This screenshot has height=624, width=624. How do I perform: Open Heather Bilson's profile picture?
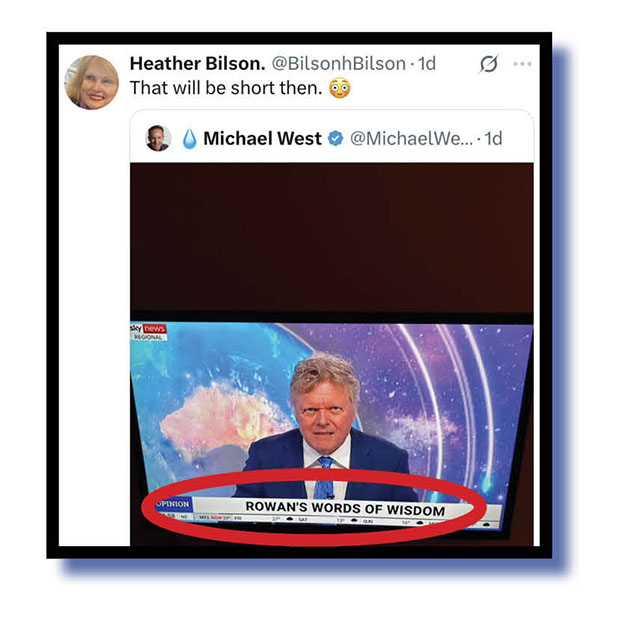coord(92,82)
